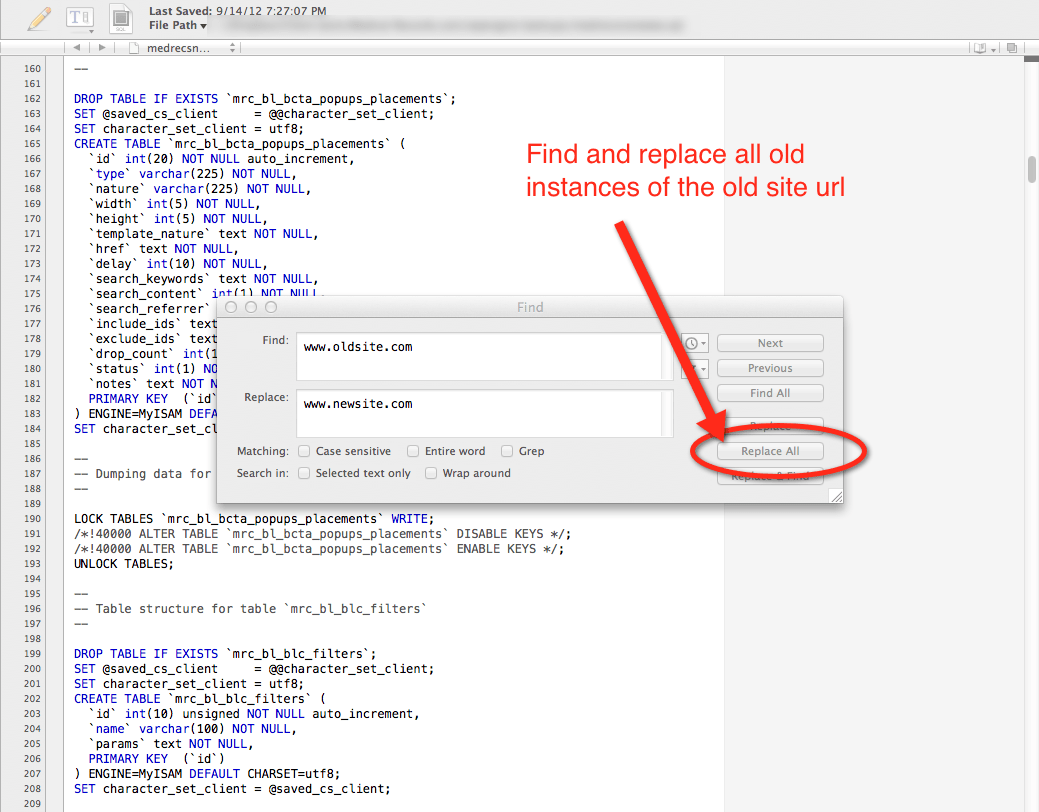Click the side documents drawer icon

tap(1011, 47)
